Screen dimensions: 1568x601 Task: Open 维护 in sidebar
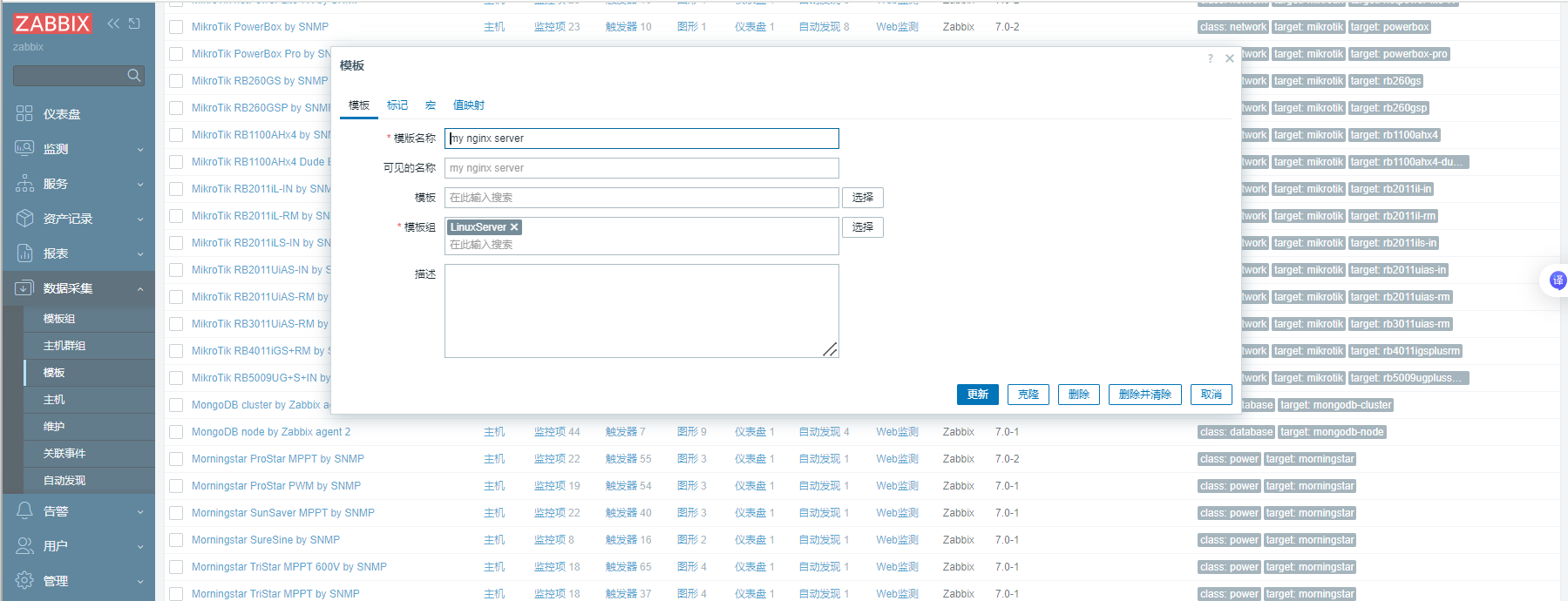pyautogui.click(x=54, y=427)
